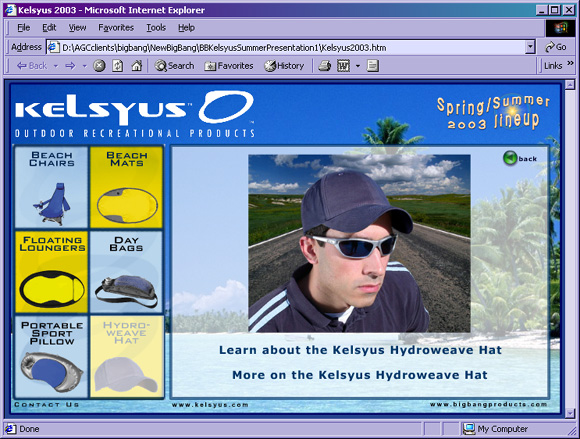Open the Forward history dropdown arrow
The image size is (580, 439).
point(84,66)
